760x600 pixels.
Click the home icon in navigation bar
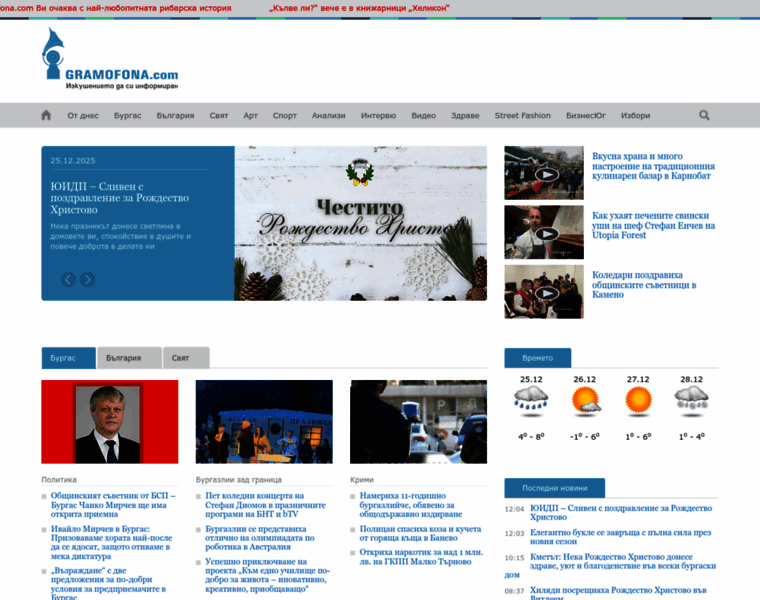[46, 115]
